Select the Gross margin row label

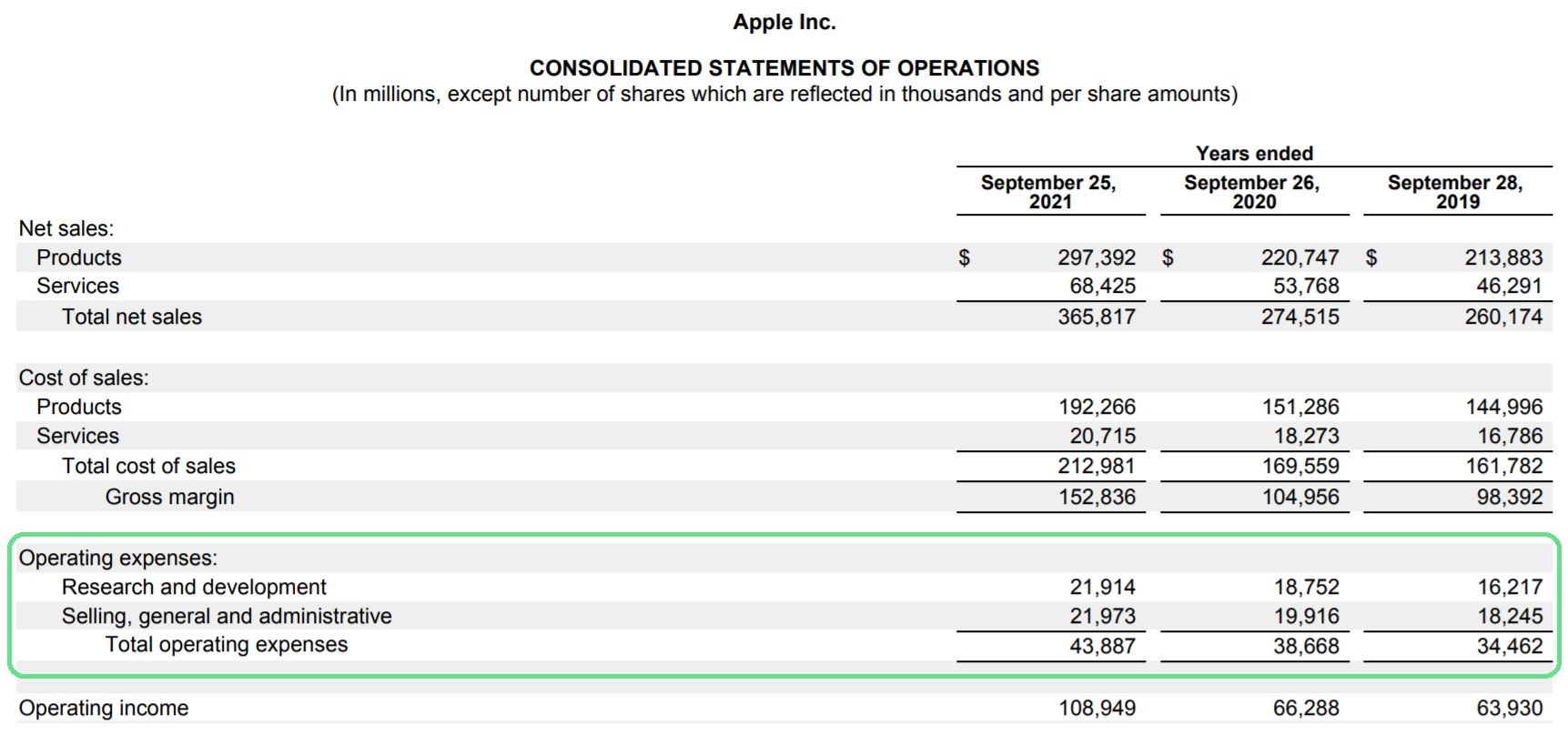click(169, 497)
